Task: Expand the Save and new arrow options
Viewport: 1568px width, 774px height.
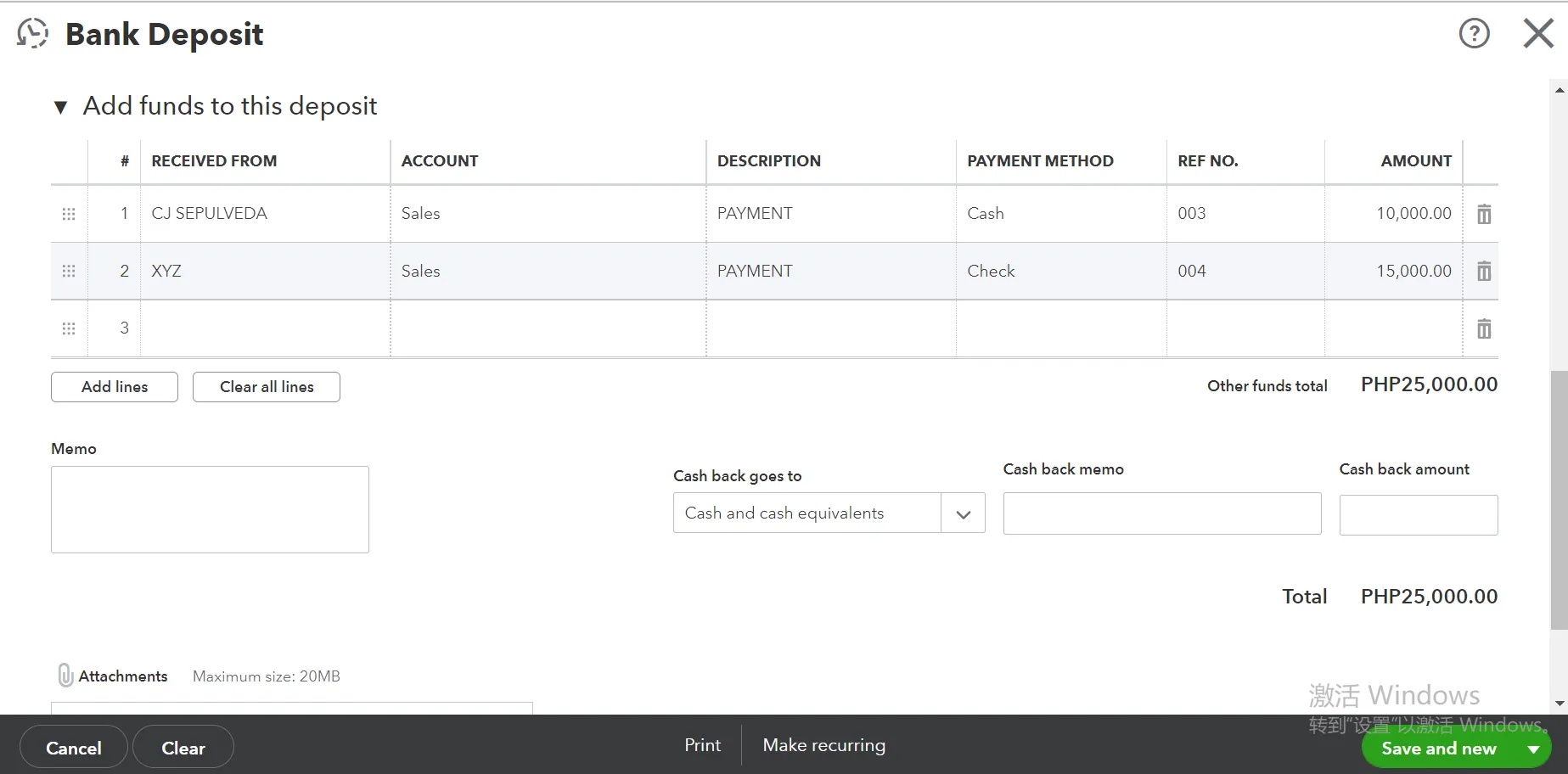Action: pyautogui.click(x=1533, y=749)
